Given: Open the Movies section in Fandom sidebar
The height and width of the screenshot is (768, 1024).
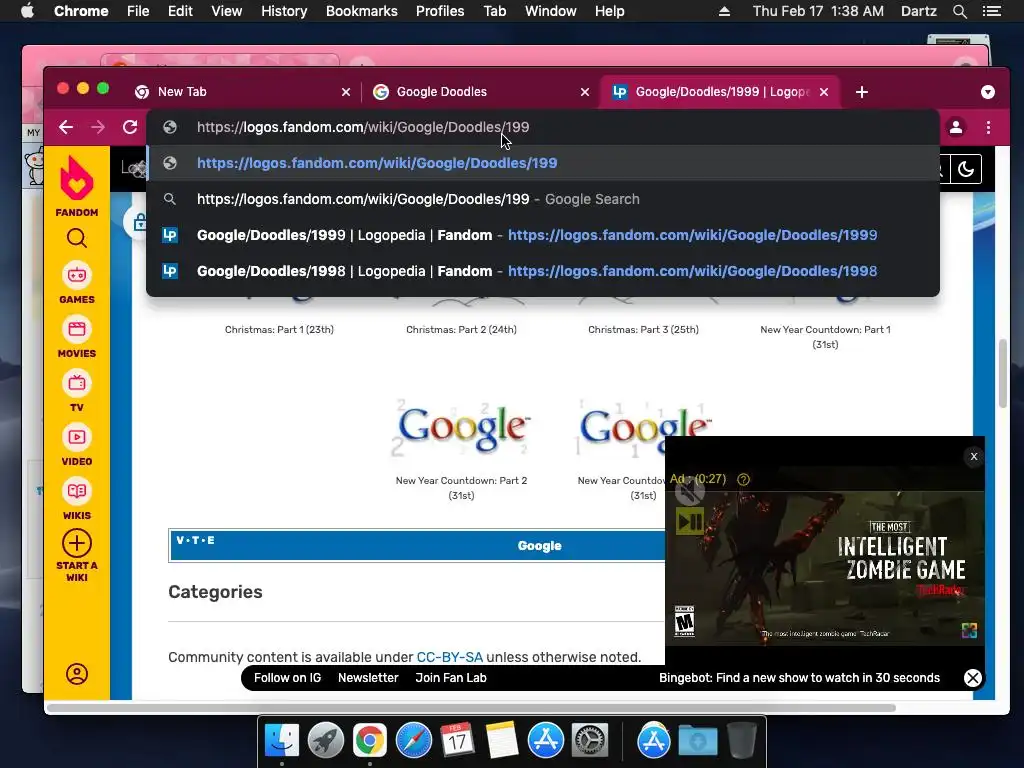Looking at the screenshot, I should click(x=77, y=336).
